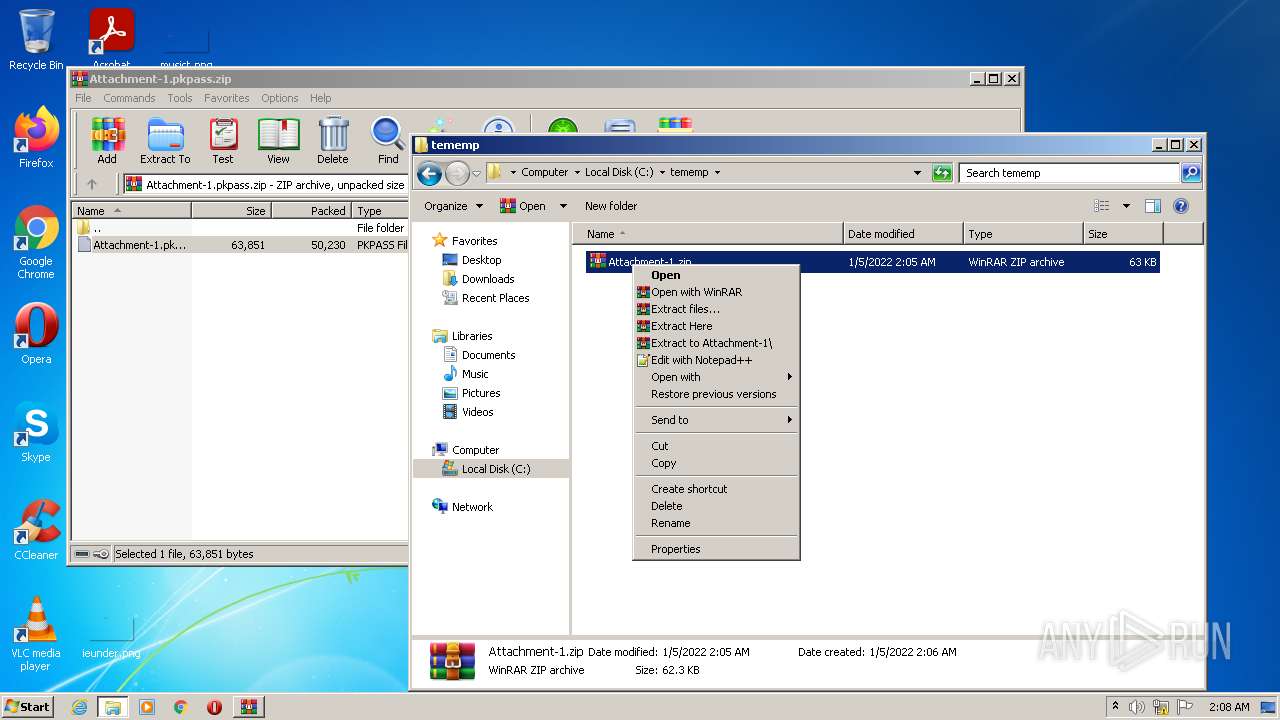The width and height of the screenshot is (1280, 720).
Task: Select Restore previous versions
Action: pyautogui.click(x=716, y=394)
